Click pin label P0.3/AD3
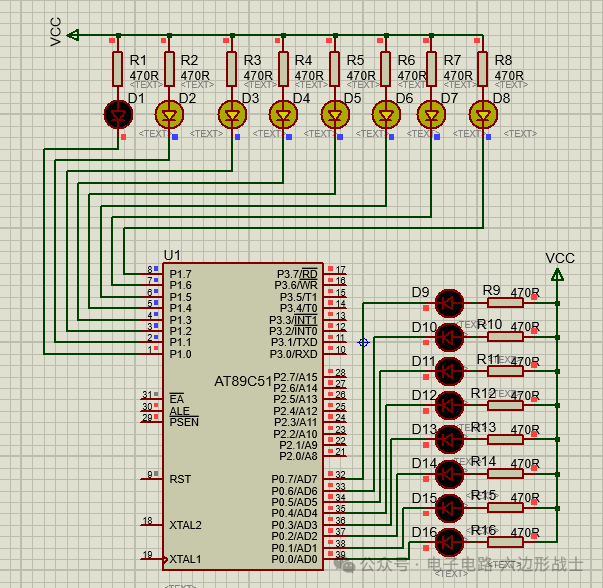 295,525
